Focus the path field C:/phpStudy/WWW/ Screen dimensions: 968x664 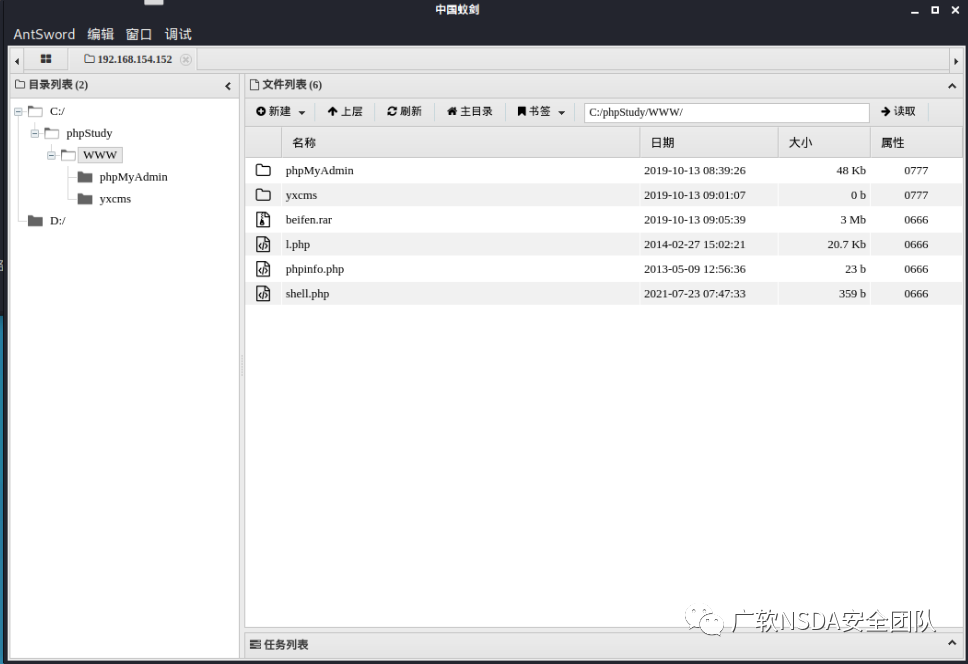coord(727,112)
